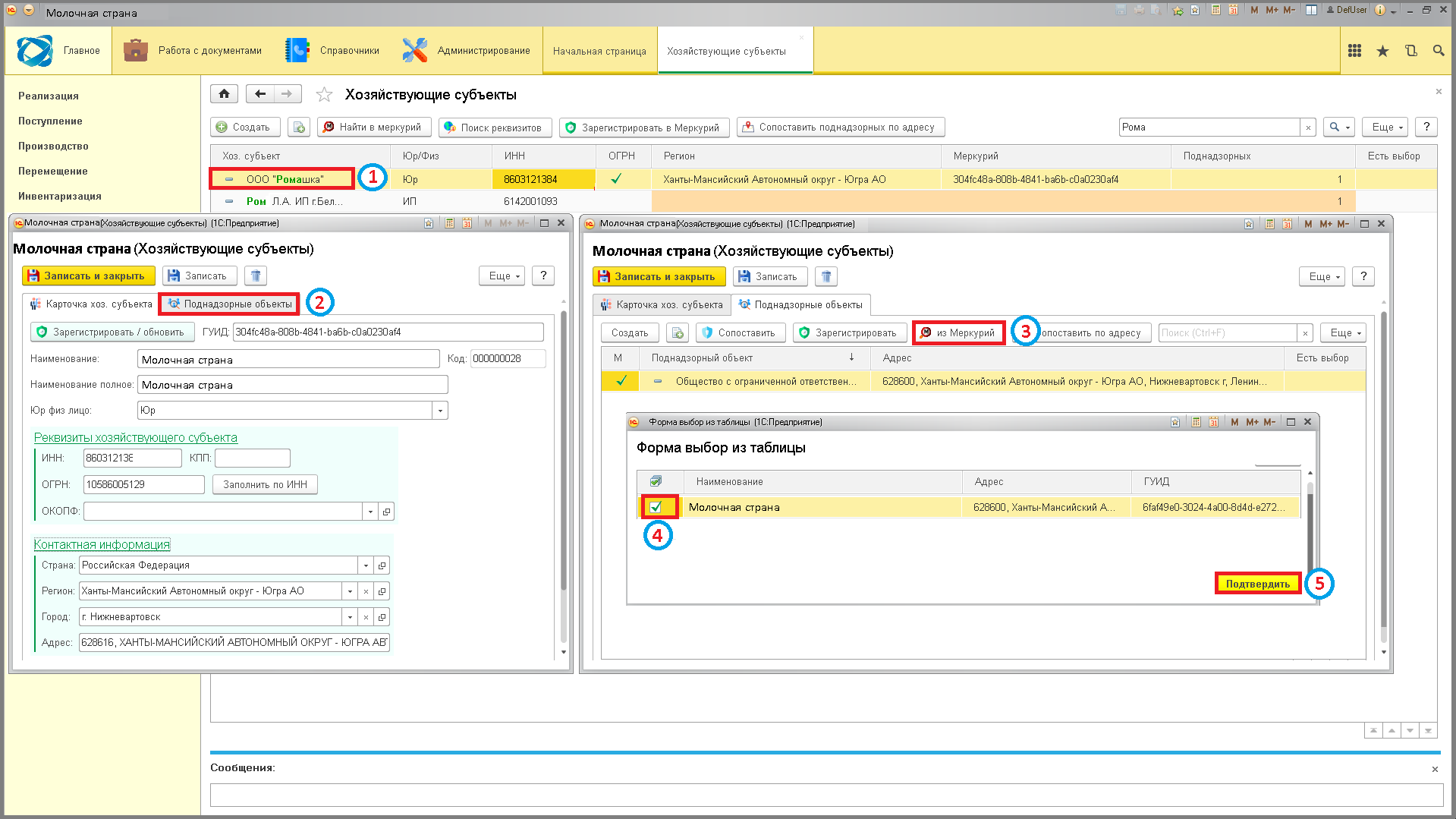Screen dimensions: 1456x819
Task: Open the functions menu grid icon
Action: tap(1354, 51)
